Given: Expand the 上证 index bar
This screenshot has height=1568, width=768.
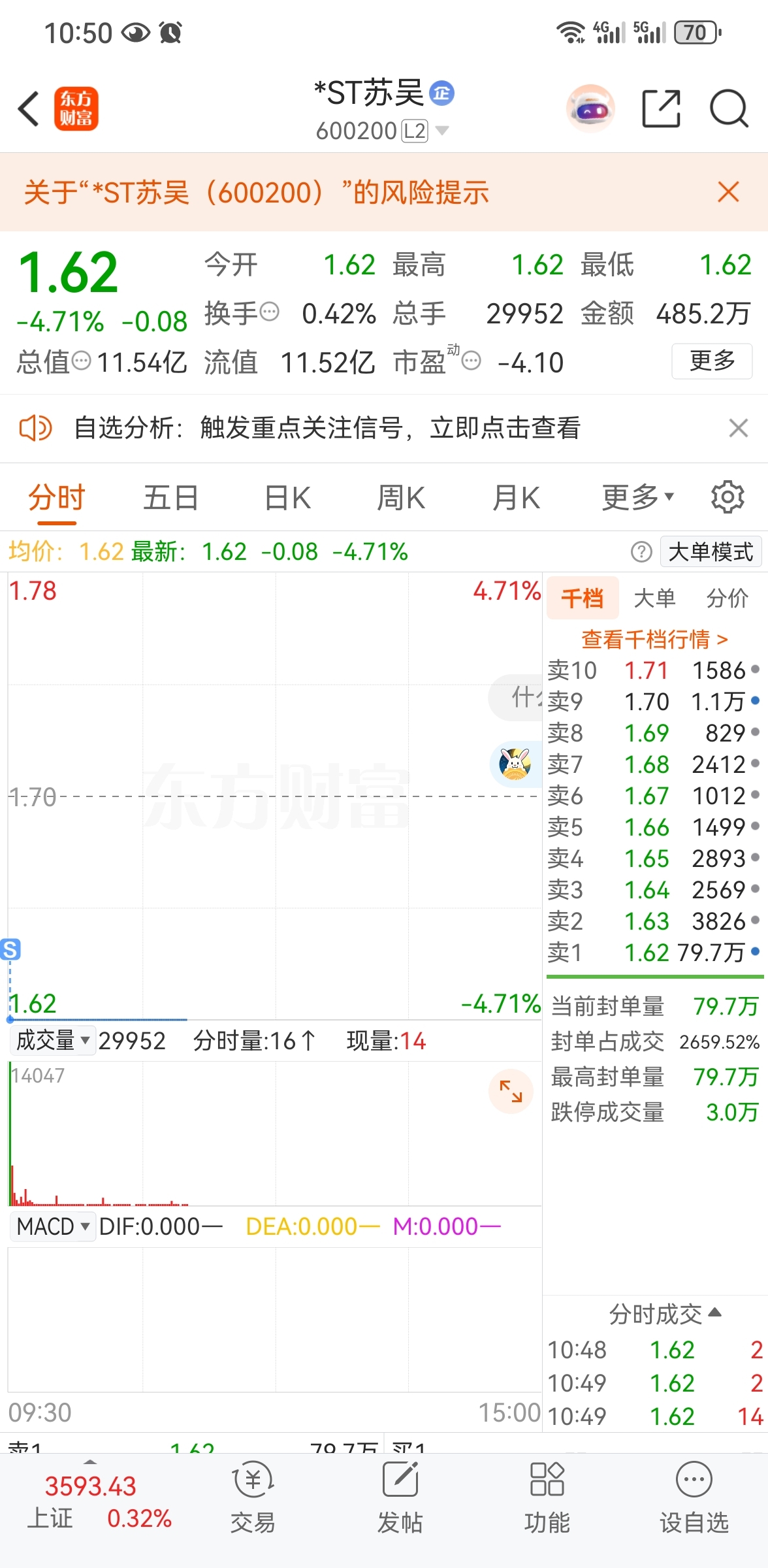Looking at the screenshot, I should point(90,1461).
